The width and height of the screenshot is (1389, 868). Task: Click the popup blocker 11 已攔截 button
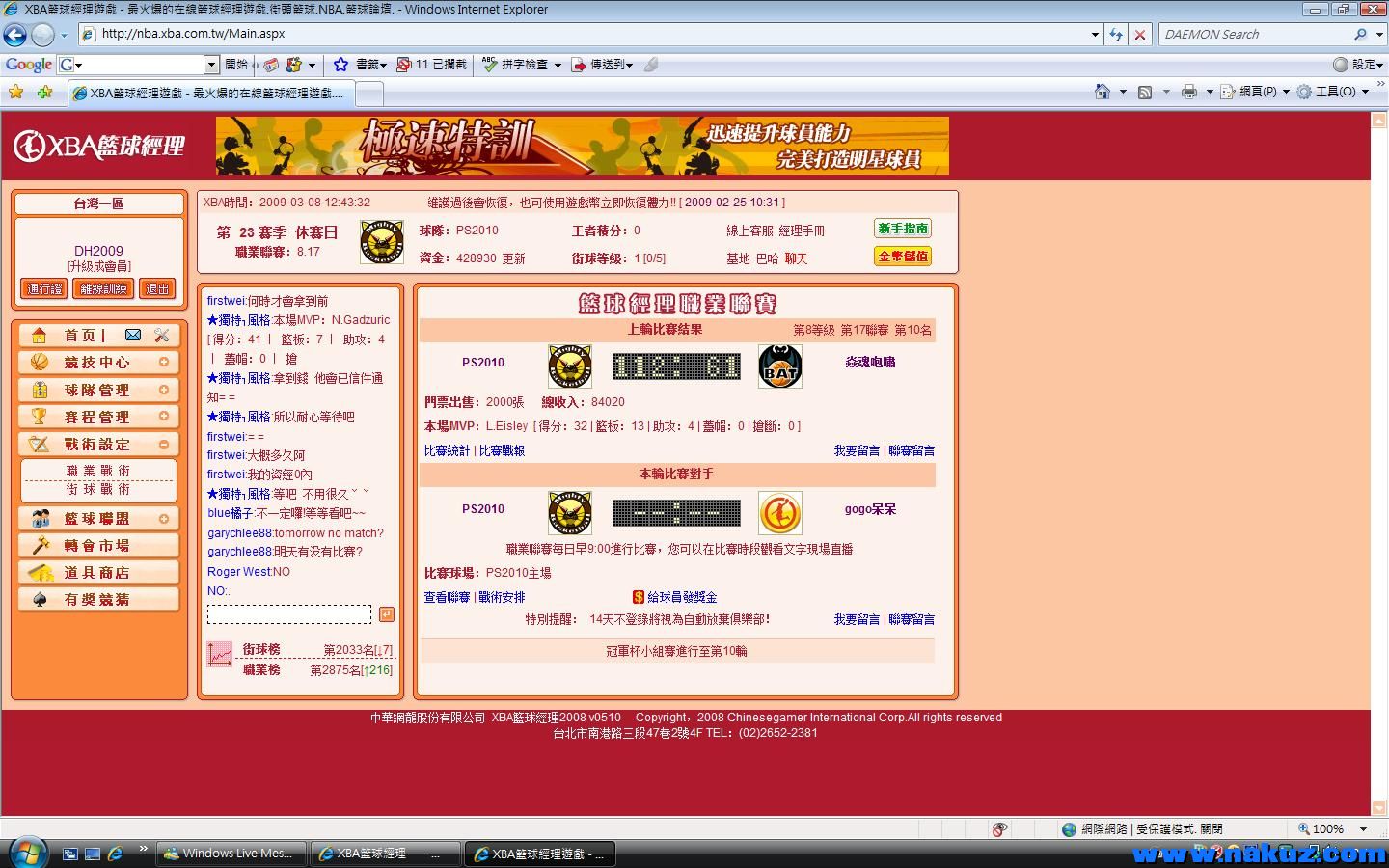[x=431, y=65]
